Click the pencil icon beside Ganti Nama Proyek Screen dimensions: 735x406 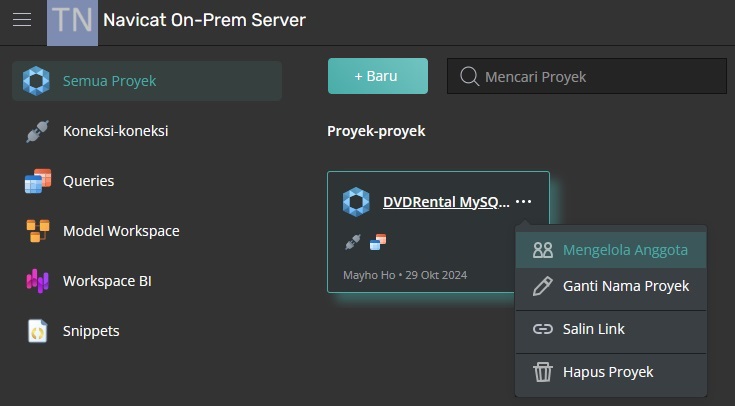543,286
